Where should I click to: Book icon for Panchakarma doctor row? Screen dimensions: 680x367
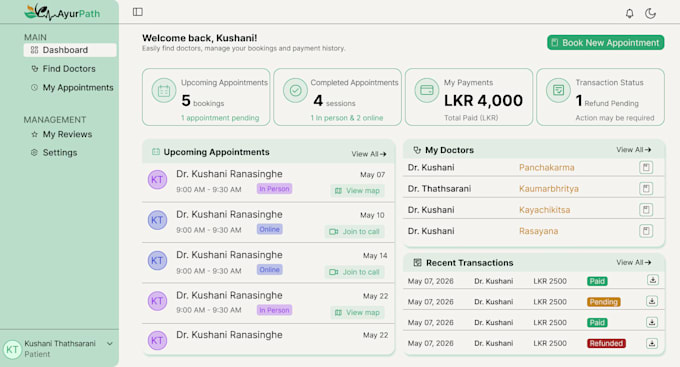[x=646, y=167]
